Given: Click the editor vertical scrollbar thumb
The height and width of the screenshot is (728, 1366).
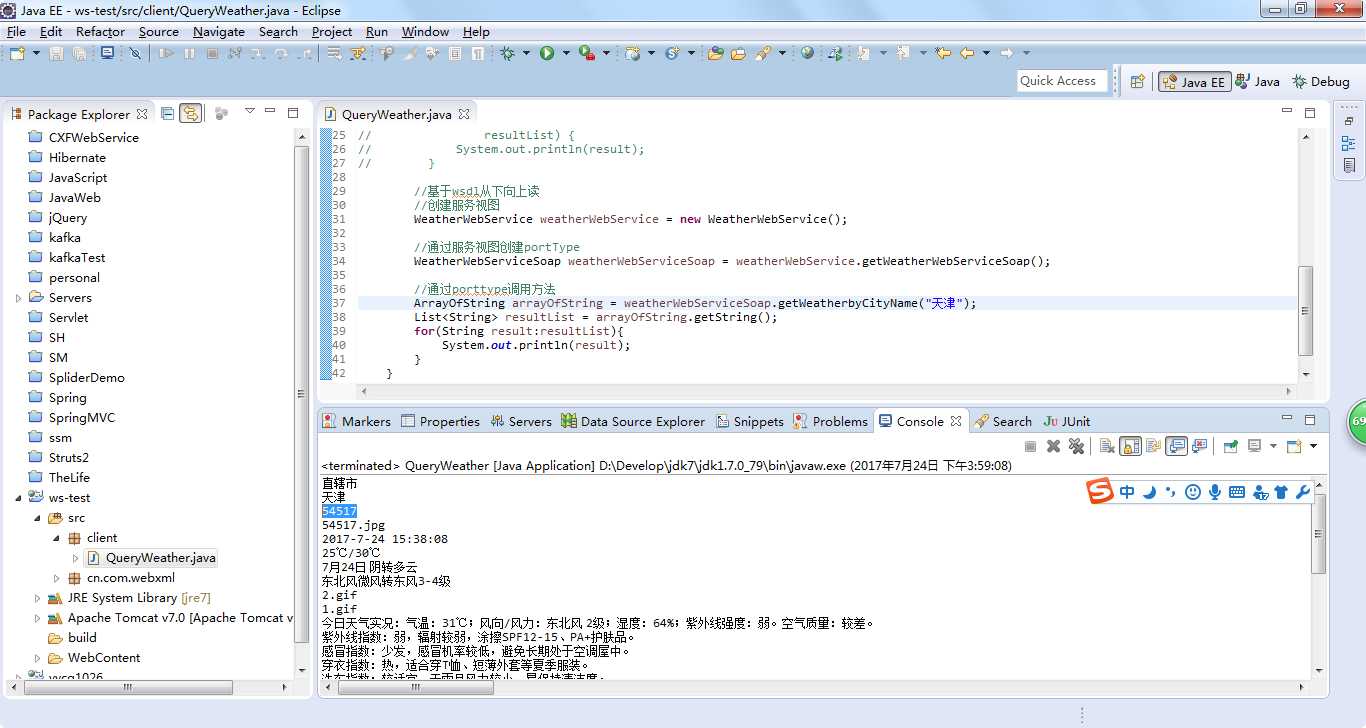Looking at the screenshot, I should [1306, 310].
